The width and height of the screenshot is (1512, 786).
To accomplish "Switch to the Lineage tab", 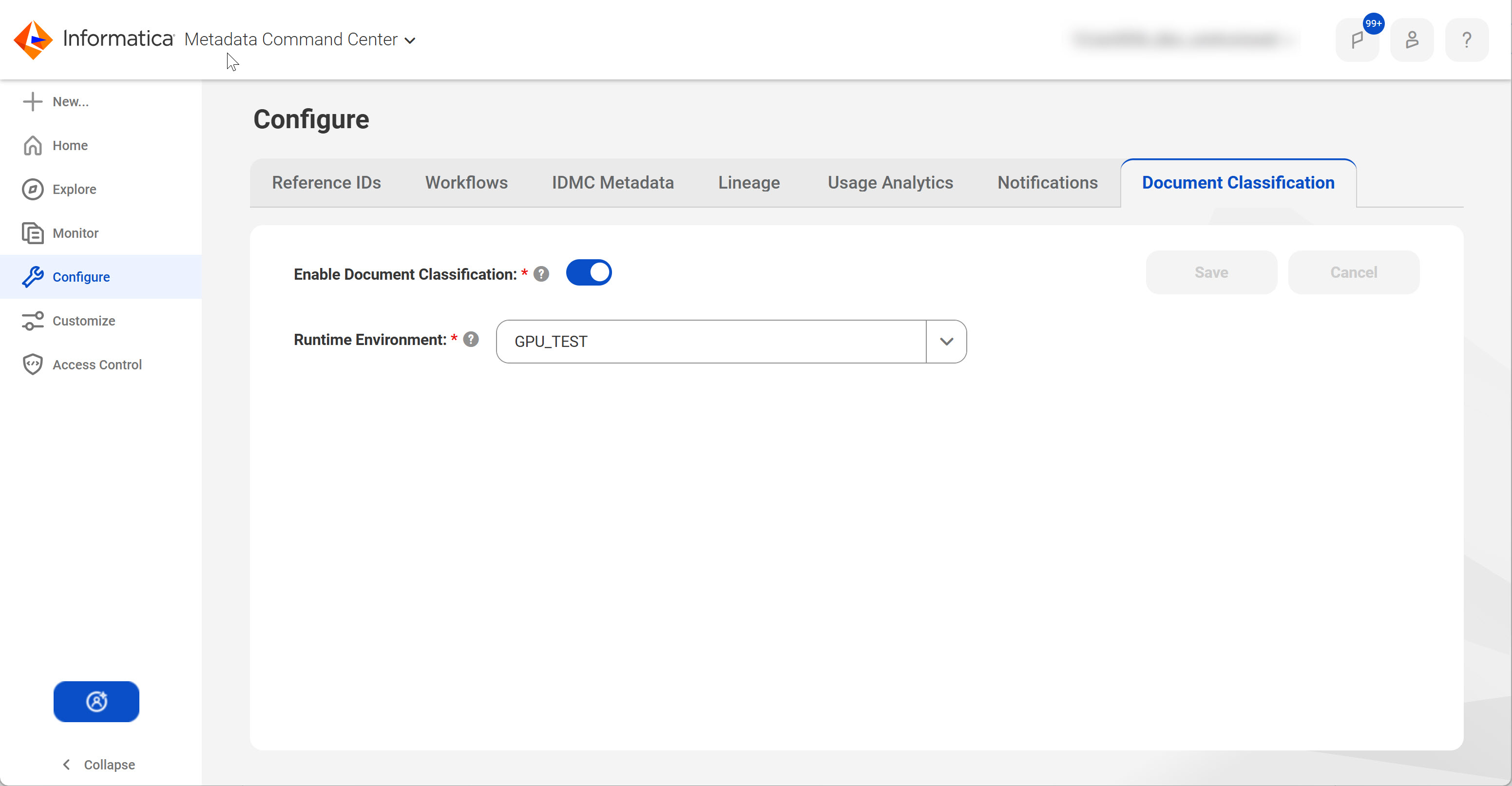I will coord(749,183).
